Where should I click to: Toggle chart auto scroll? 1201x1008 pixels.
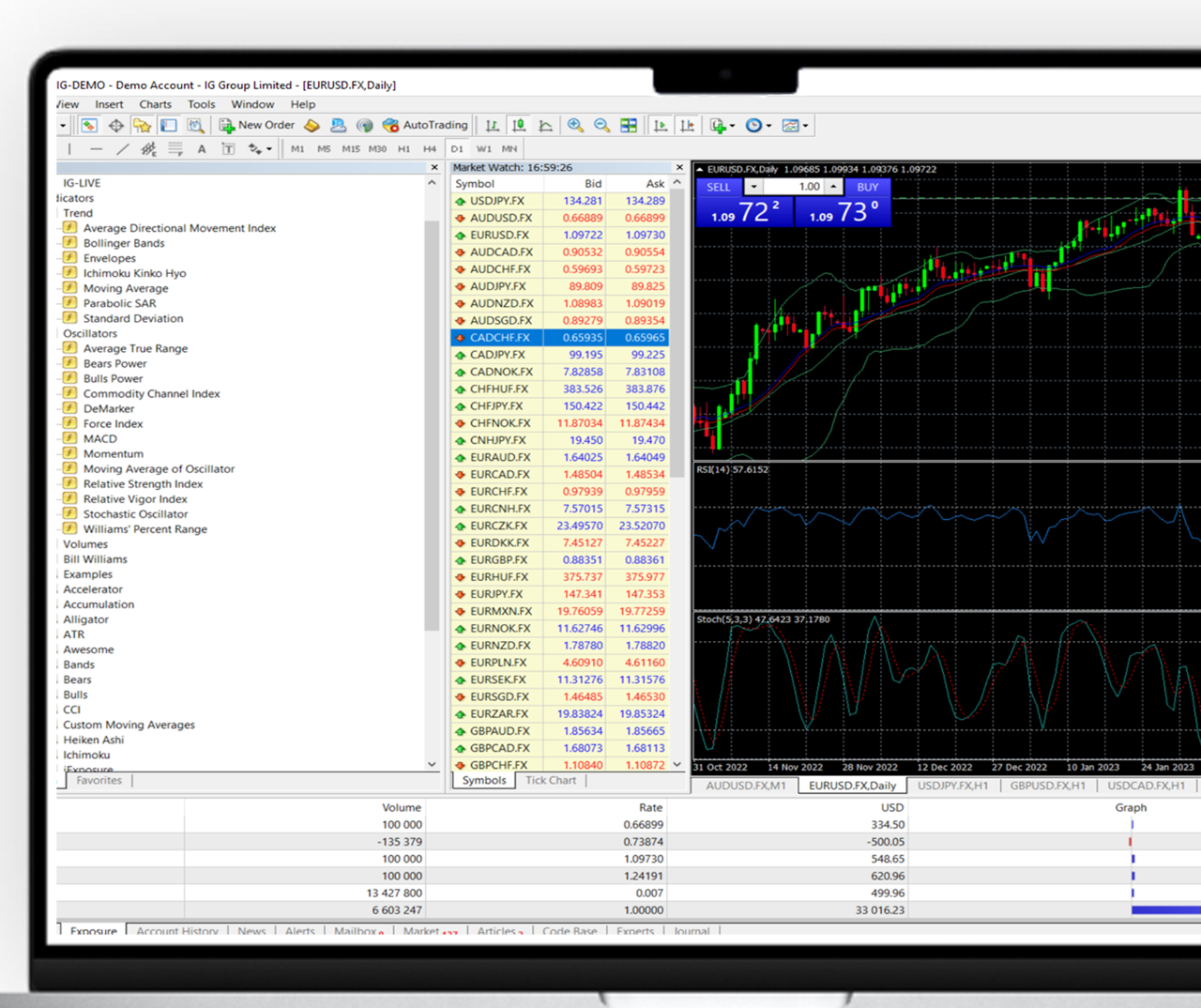pyautogui.click(x=660, y=125)
